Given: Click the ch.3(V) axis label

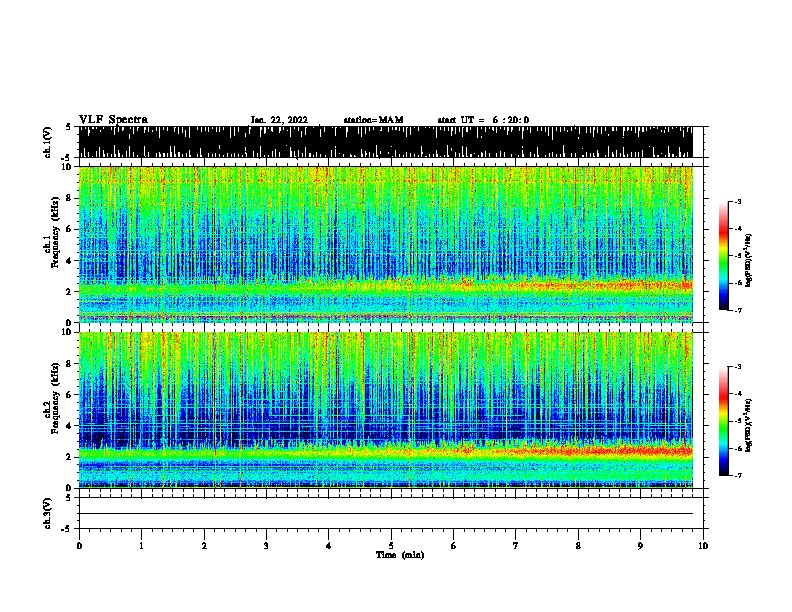Looking at the screenshot, I should (x=48, y=513).
